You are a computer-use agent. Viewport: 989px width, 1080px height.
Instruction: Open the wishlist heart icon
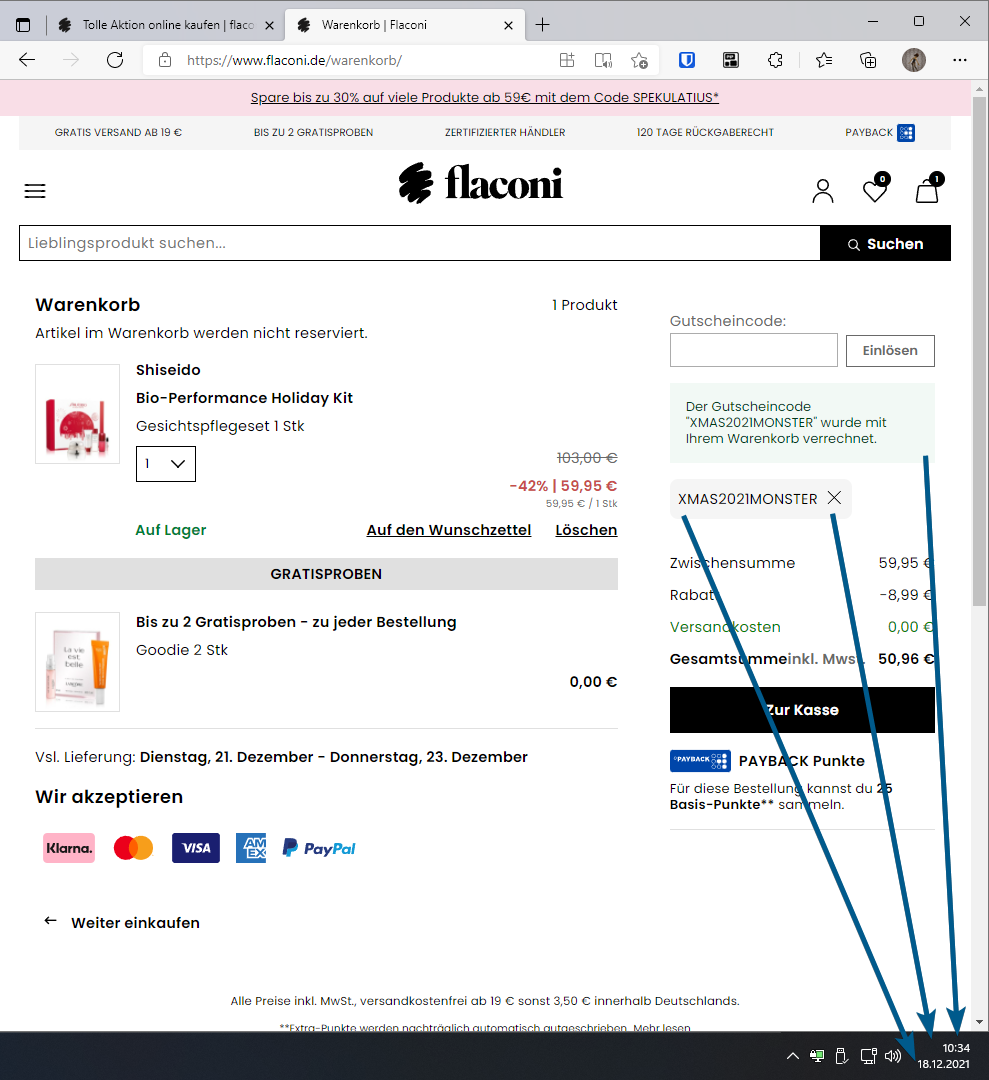tap(875, 191)
